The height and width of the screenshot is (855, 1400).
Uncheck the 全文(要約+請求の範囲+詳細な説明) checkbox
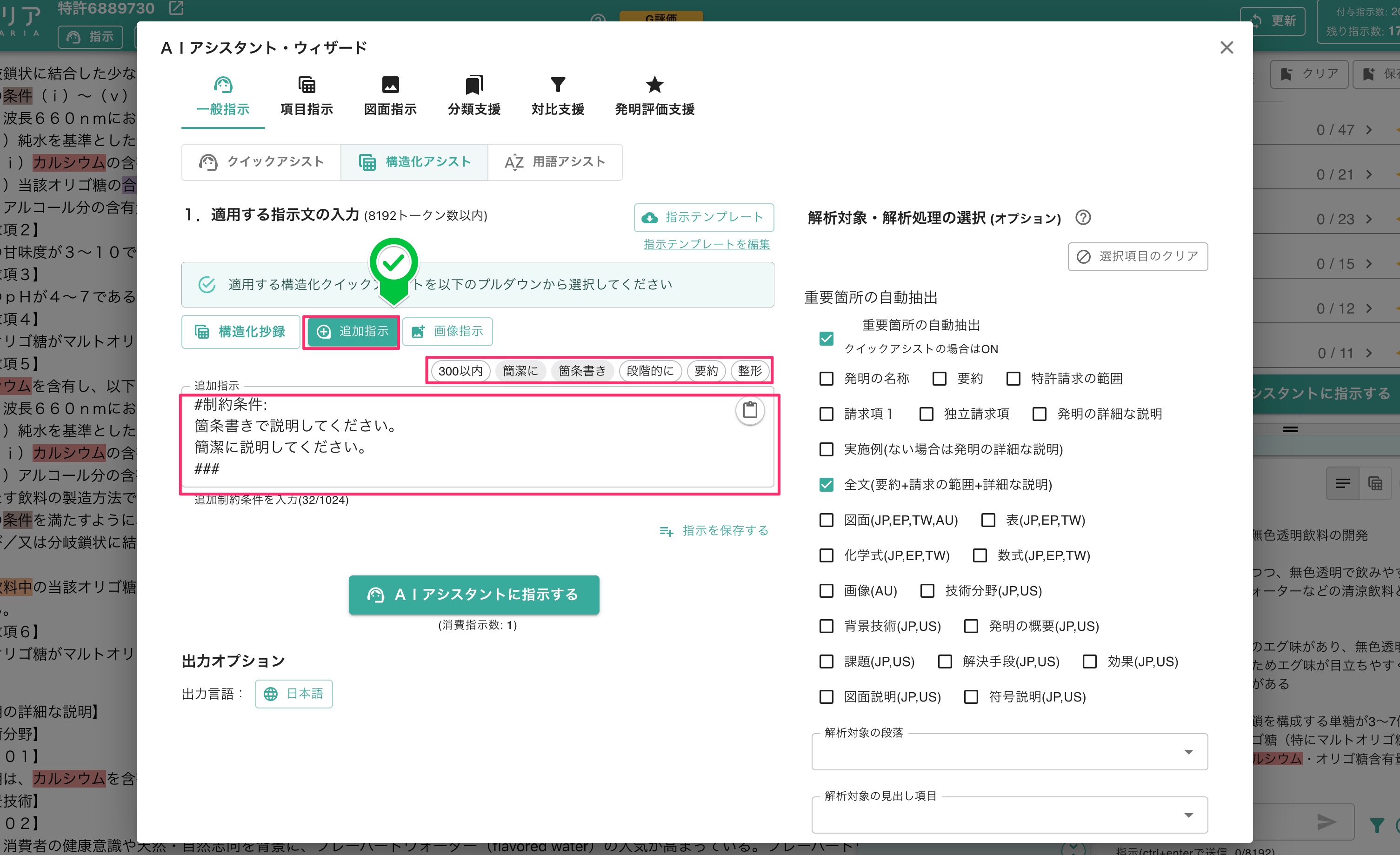[826, 485]
